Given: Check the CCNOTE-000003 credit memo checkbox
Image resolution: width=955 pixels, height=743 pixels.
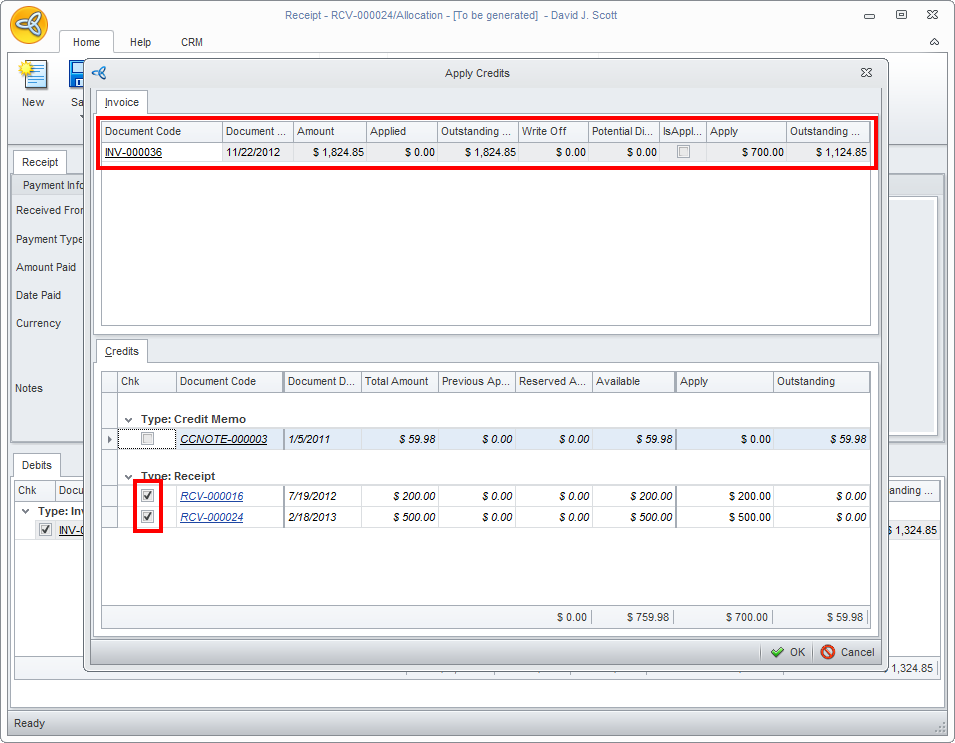Looking at the screenshot, I should pos(148,439).
